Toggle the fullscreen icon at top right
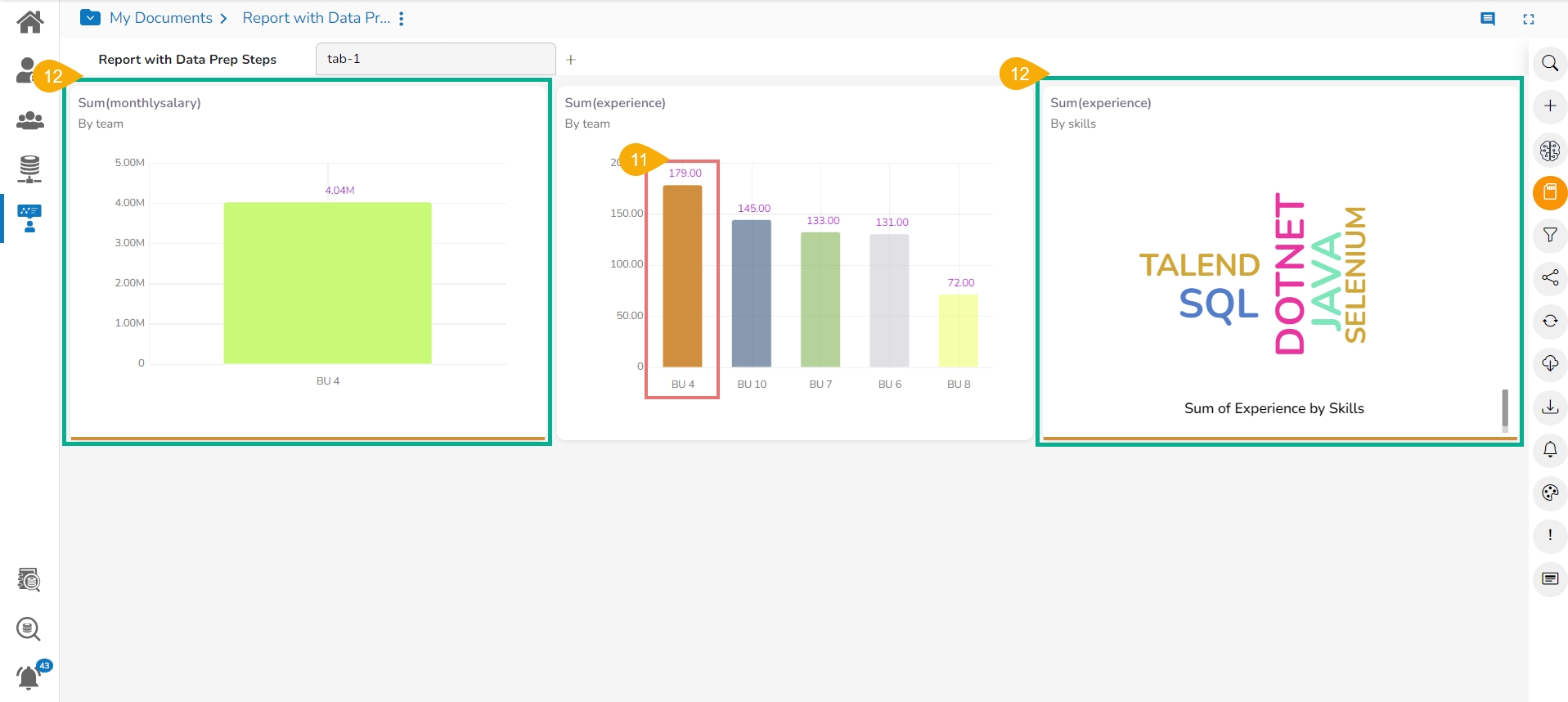Screen dimensions: 1568x702 click(1529, 19)
